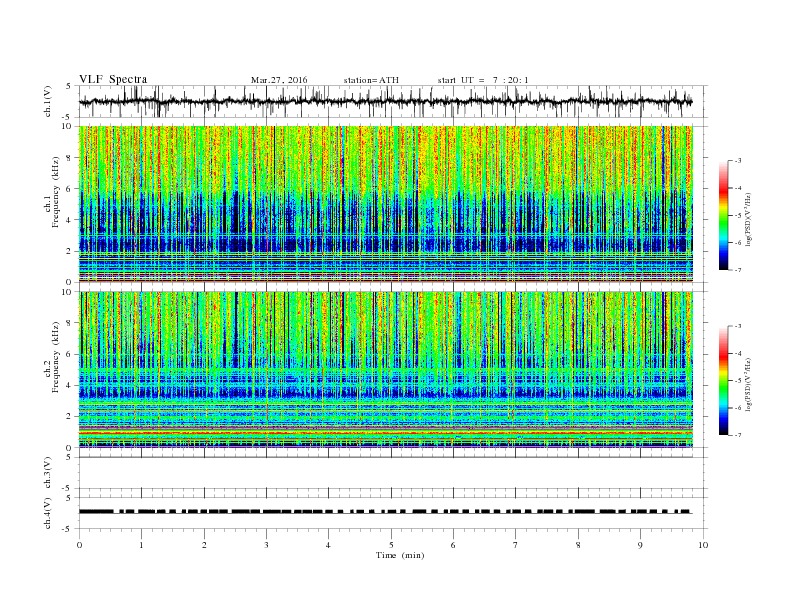792x612 pixels.
Task: Click the ch.4 black pulse trace
Action: tap(385, 512)
